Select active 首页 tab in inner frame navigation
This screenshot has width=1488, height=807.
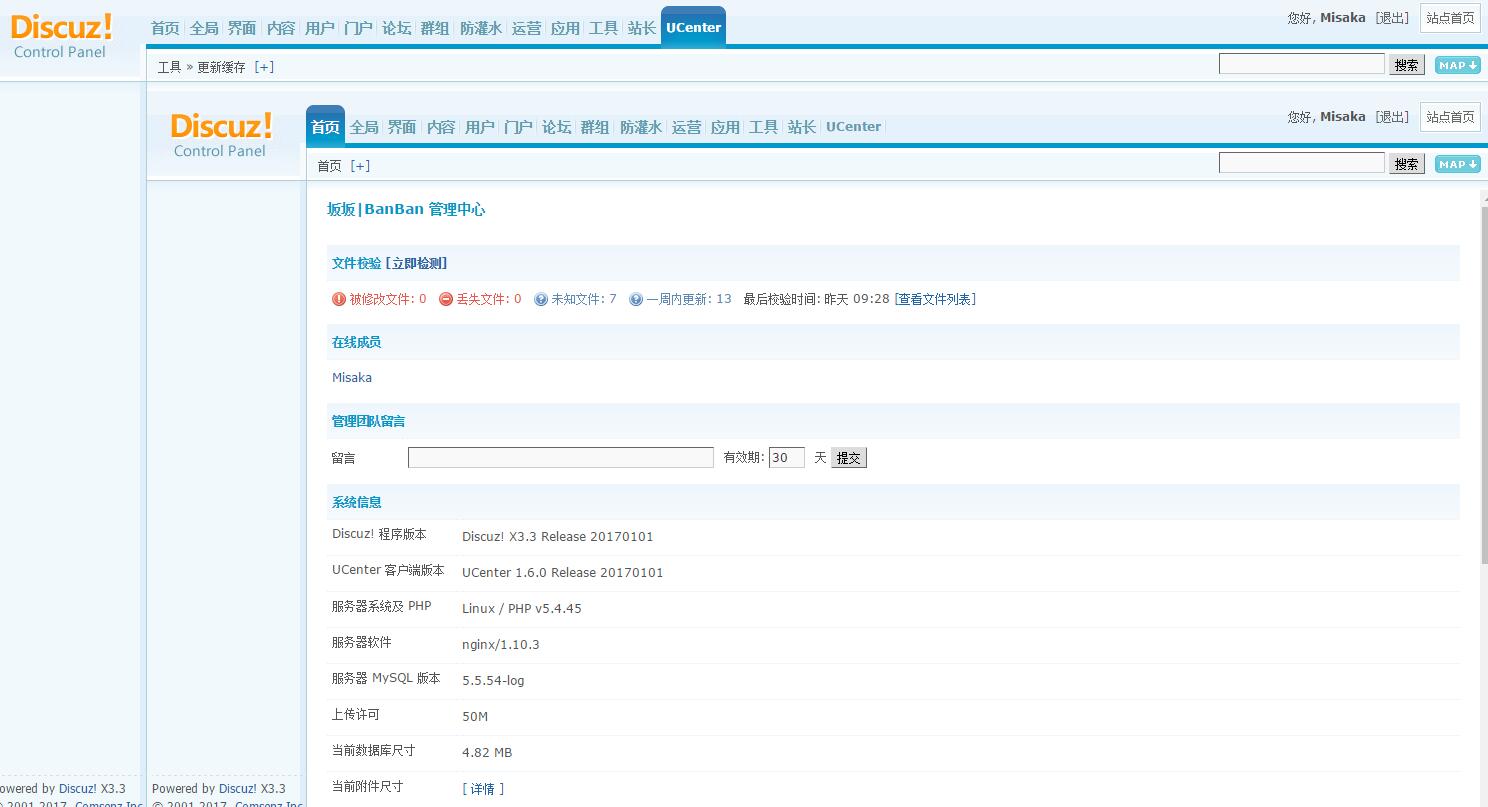coord(325,126)
